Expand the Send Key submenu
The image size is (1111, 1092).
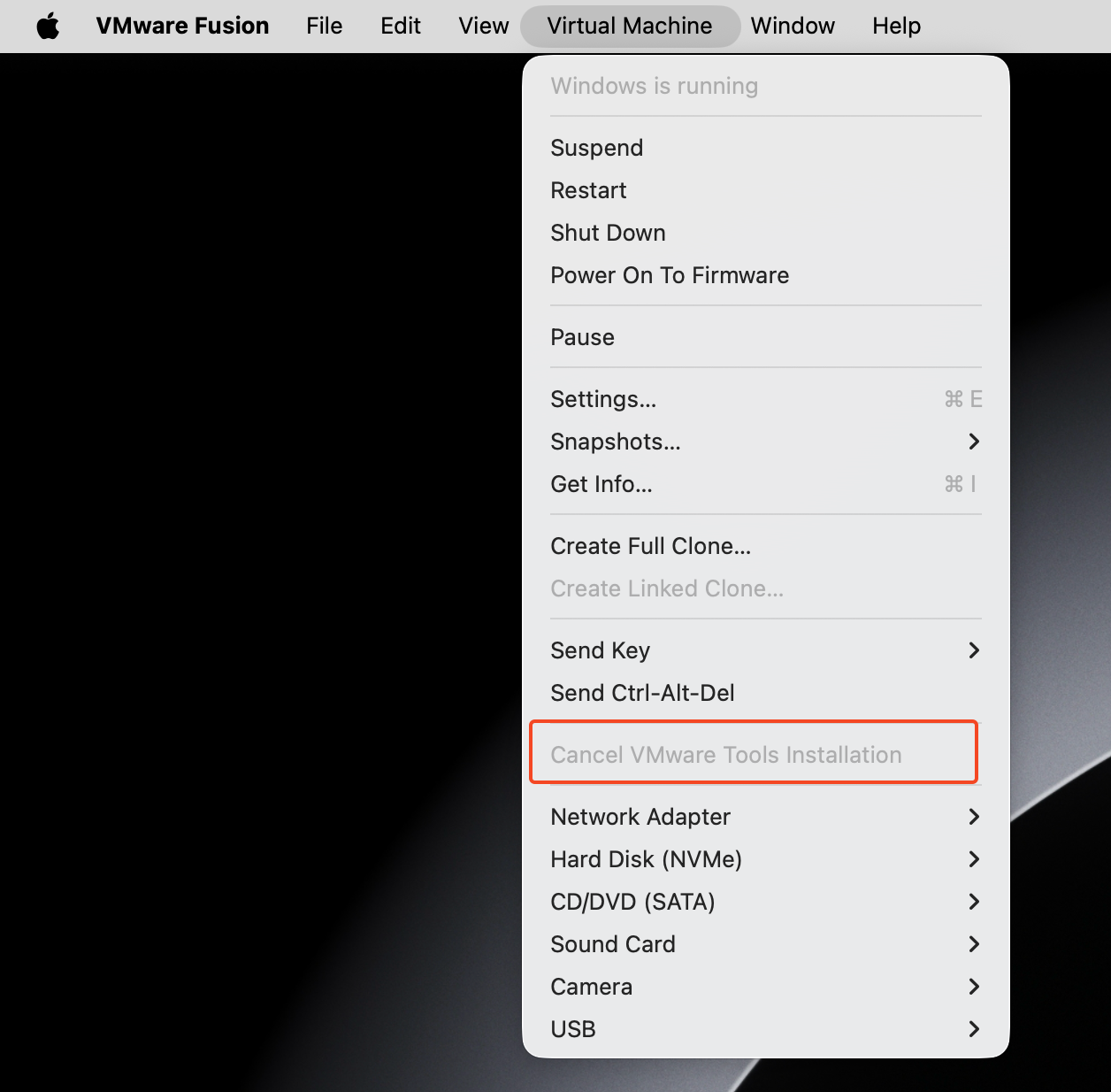pyautogui.click(x=766, y=650)
